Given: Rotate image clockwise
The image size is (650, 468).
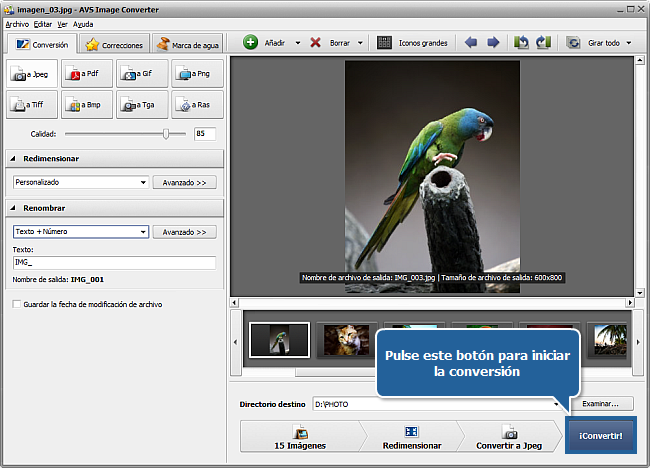Looking at the screenshot, I should 543,42.
